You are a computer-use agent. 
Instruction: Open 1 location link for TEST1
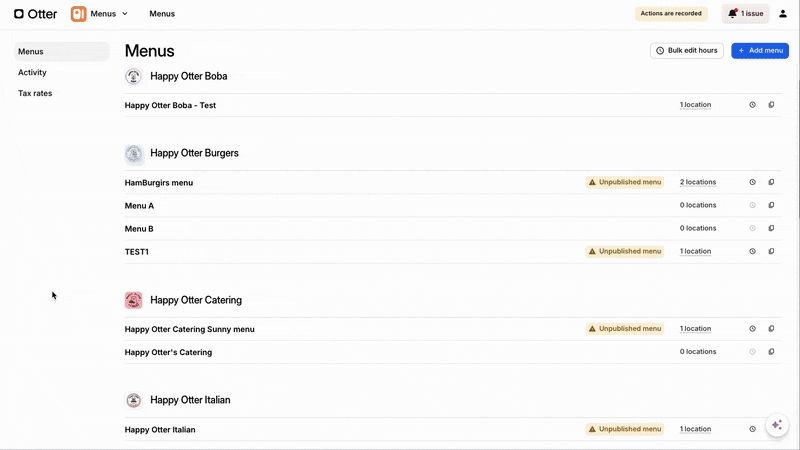[695, 252]
